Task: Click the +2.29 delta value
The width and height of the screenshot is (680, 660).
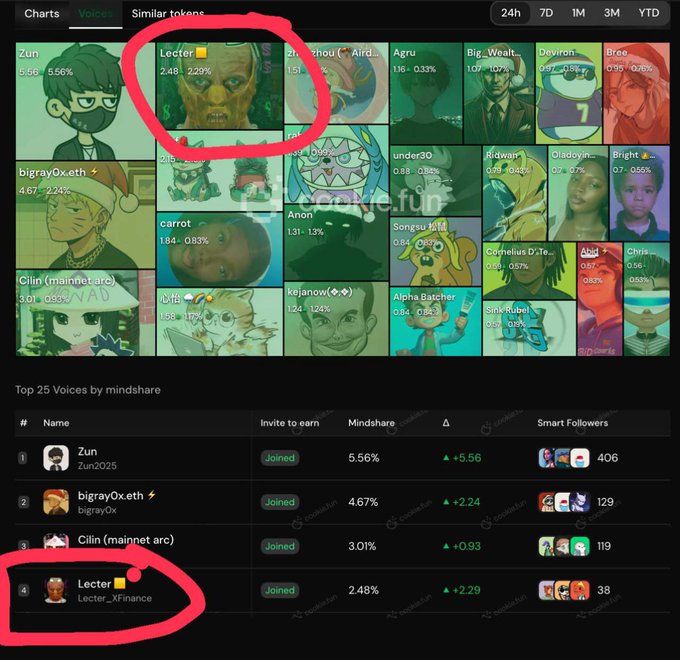Action: click(x=462, y=590)
